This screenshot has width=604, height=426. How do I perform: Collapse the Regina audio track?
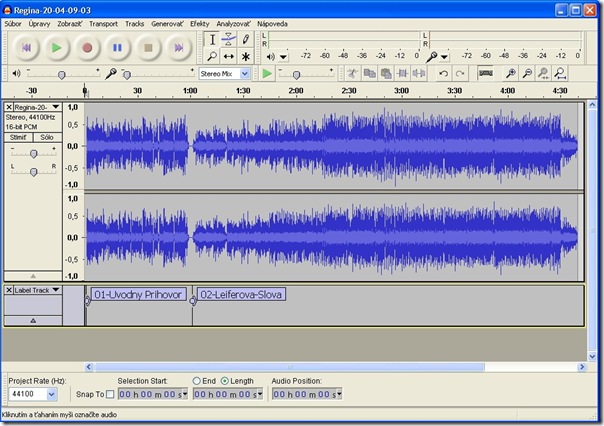click(33, 276)
